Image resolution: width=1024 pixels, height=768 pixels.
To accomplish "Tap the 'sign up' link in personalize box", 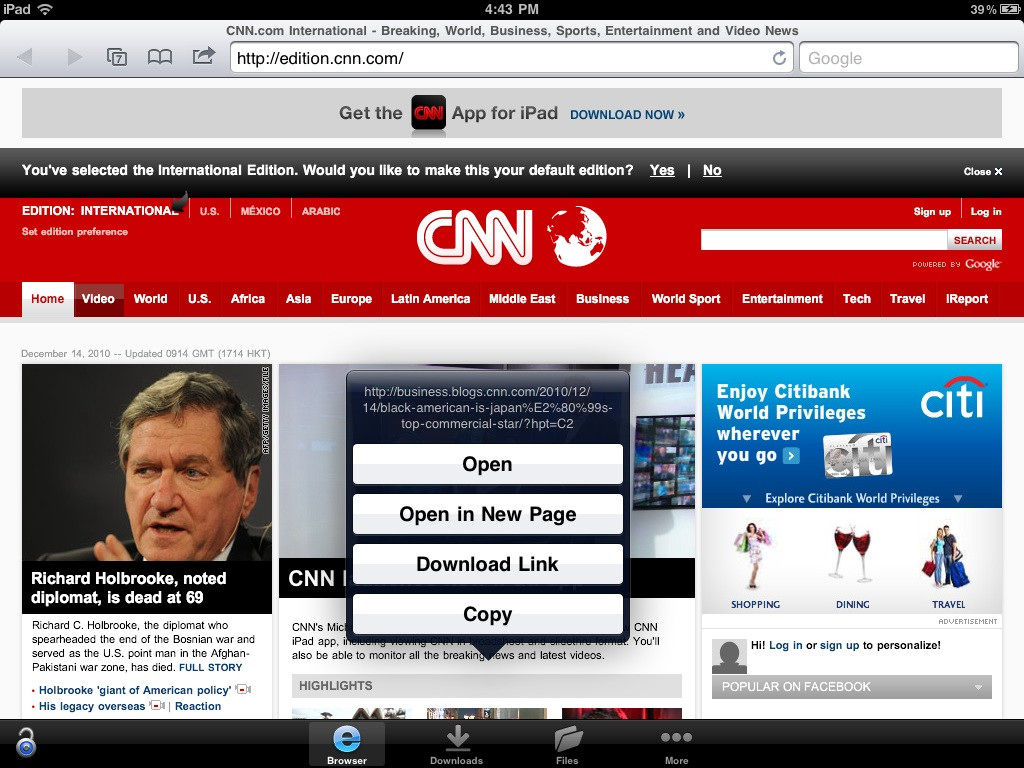I will [839, 645].
